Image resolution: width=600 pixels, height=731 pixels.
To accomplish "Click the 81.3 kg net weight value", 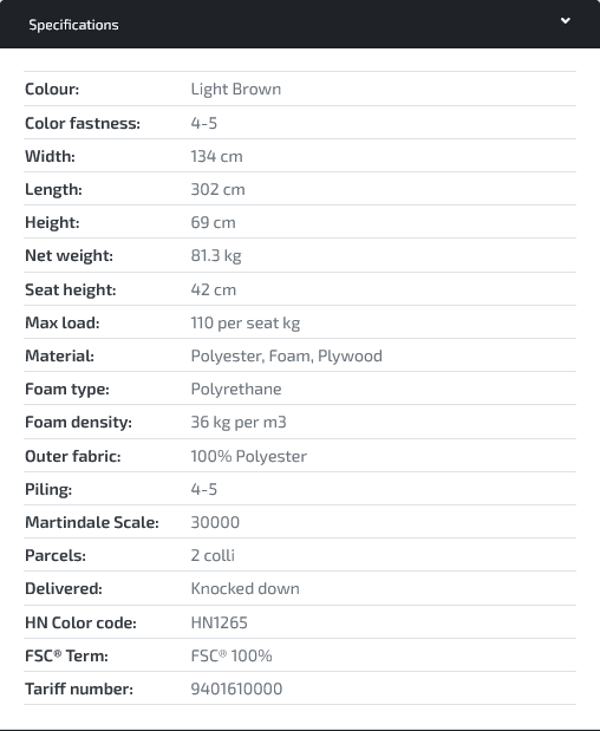I will pyautogui.click(x=216, y=256).
